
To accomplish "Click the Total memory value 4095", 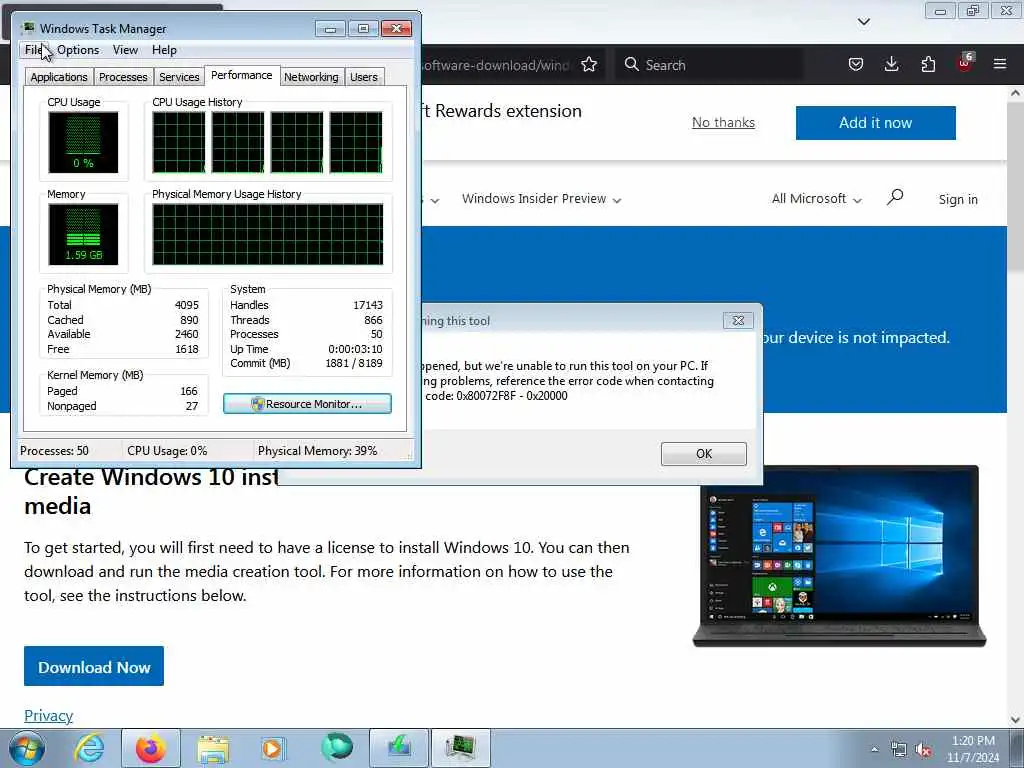I will (186, 305).
